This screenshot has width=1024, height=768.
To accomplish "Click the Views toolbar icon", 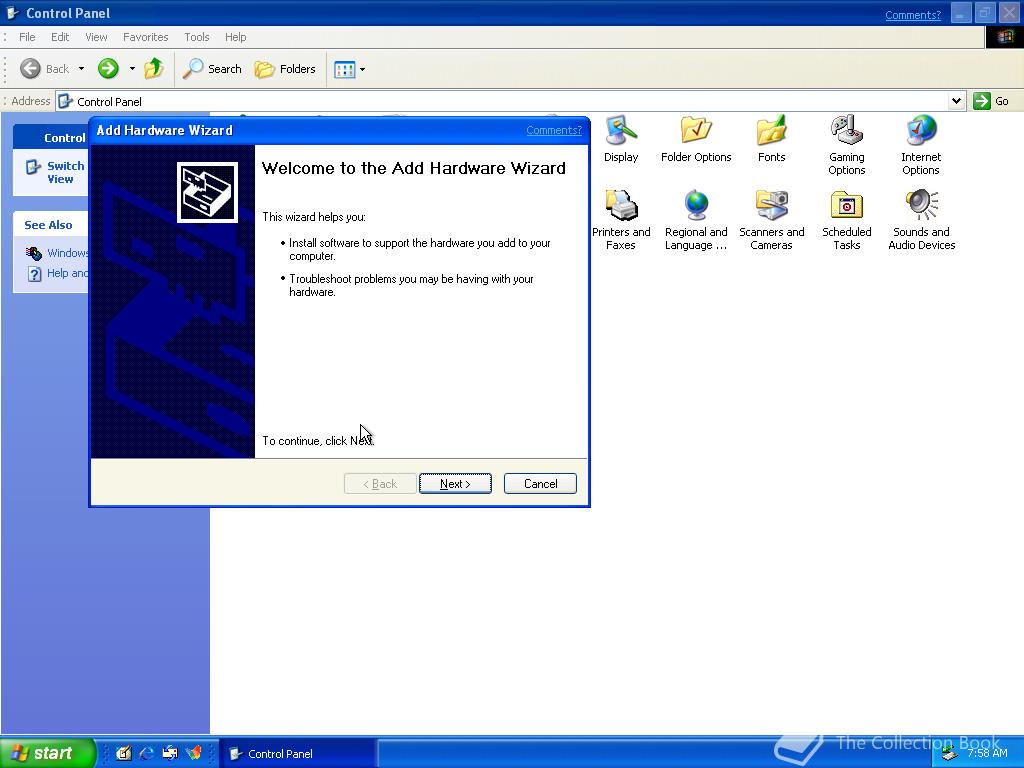I will [x=344, y=69].
